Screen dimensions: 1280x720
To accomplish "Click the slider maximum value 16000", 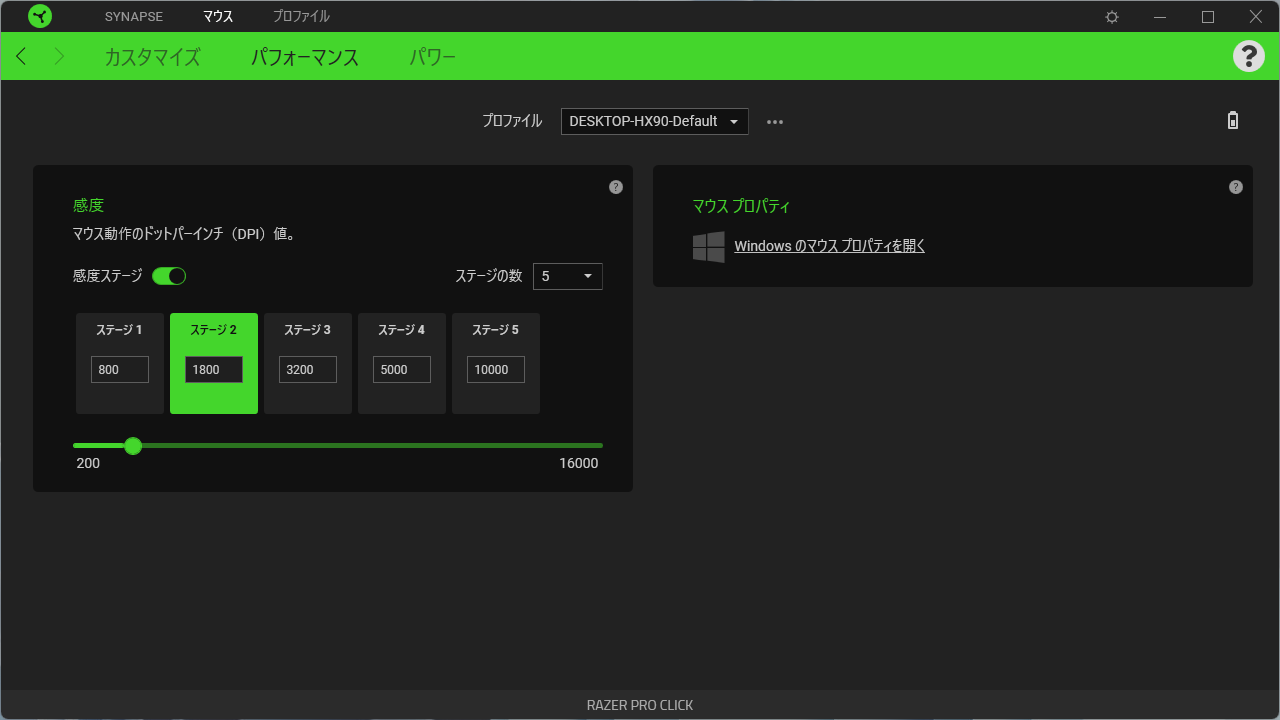I will 578,463.
